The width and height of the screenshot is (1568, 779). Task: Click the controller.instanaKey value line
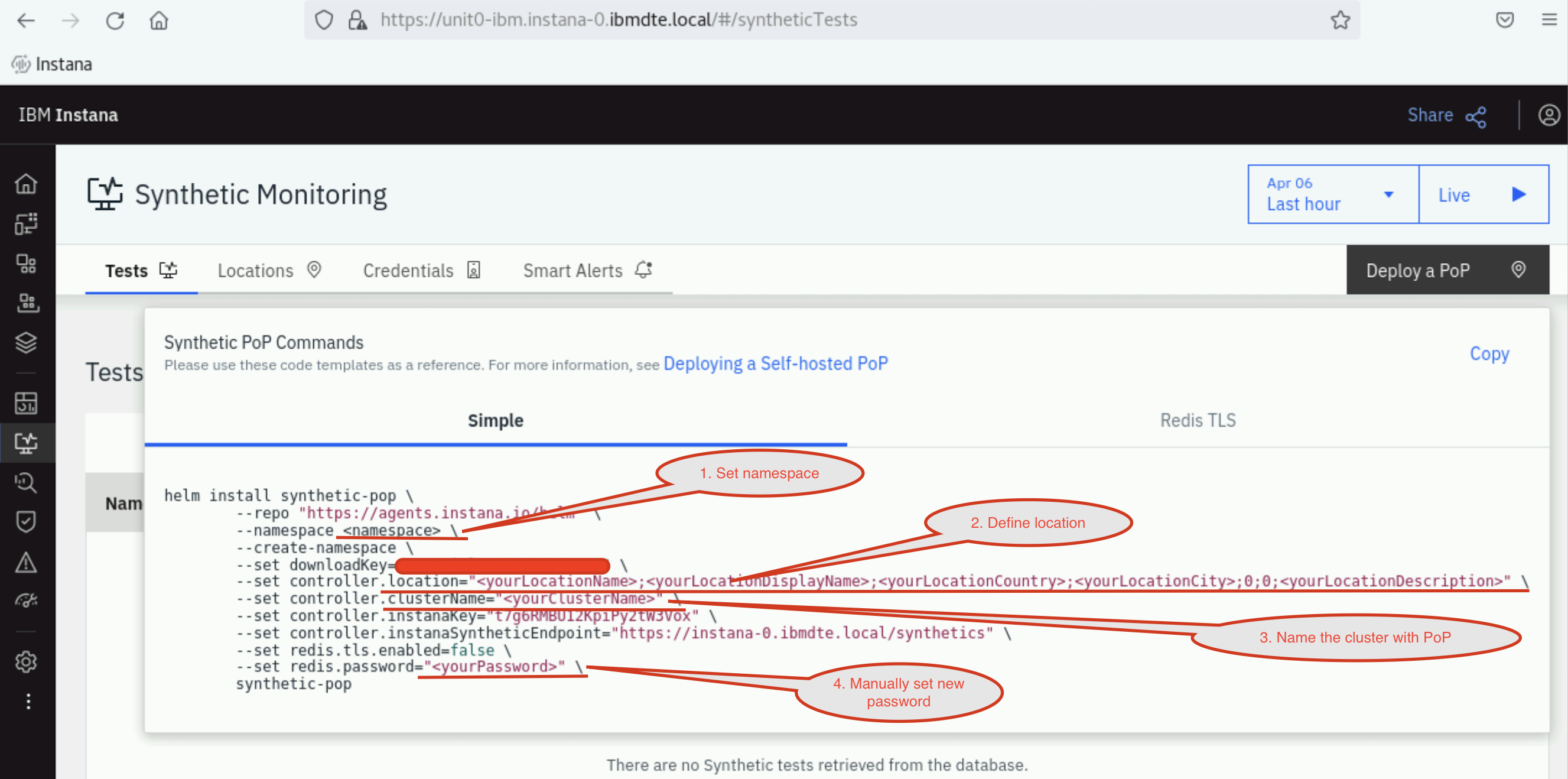(x=476, y=616)
